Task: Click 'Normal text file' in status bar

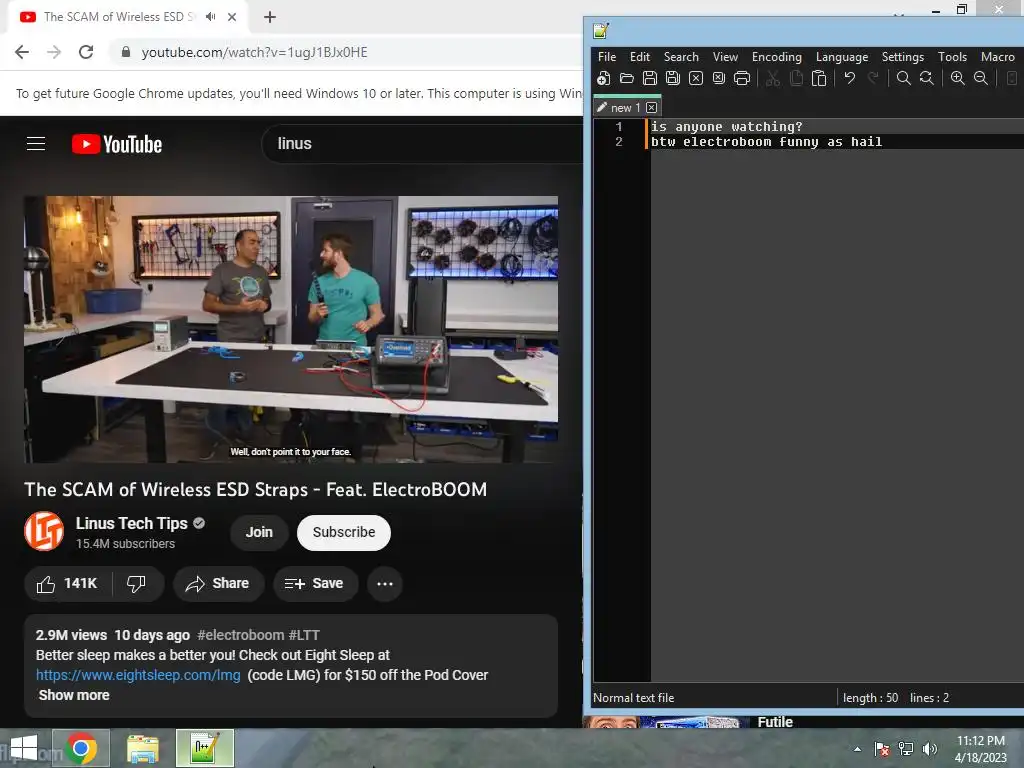Action: tap(633, 697)
